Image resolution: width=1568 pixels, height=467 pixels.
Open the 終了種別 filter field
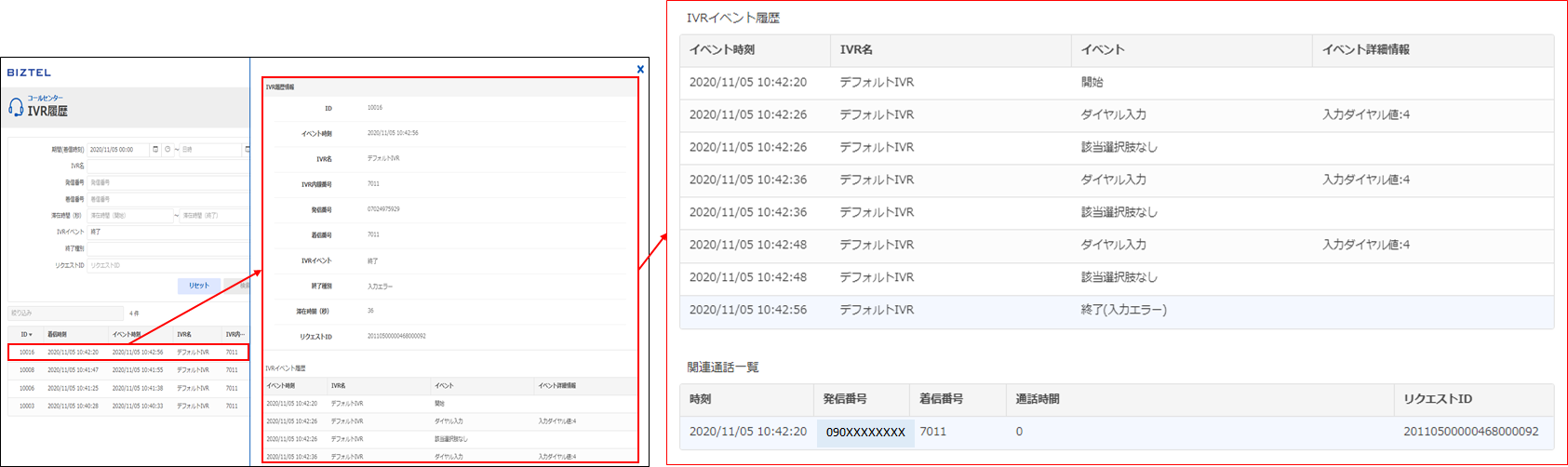click(168, 248)
